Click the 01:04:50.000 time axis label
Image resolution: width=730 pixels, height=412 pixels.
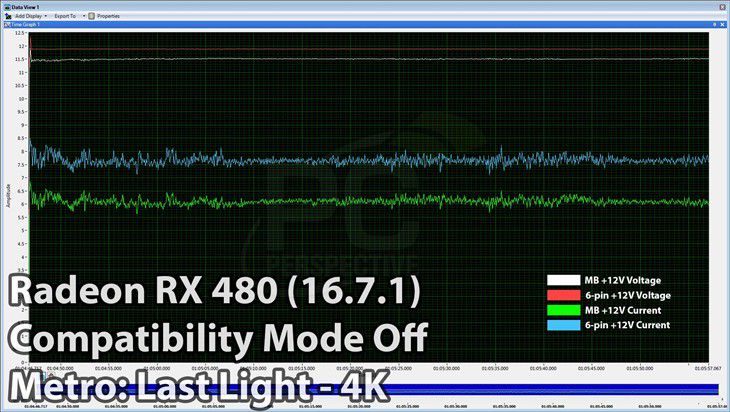pyautogui.click(x=60, y=368)
